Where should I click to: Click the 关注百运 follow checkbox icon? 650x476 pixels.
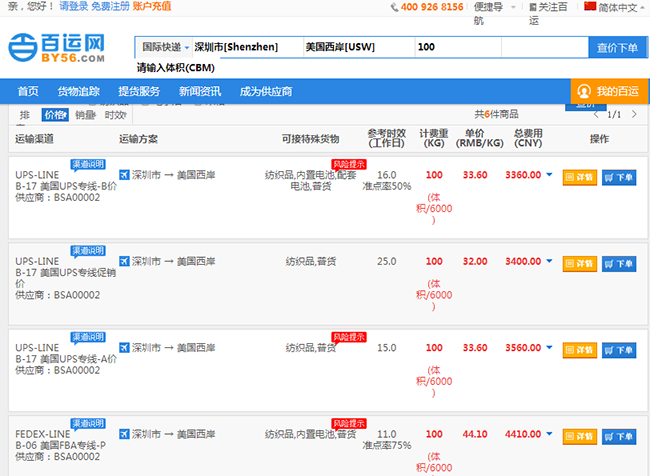pos(531,7)
